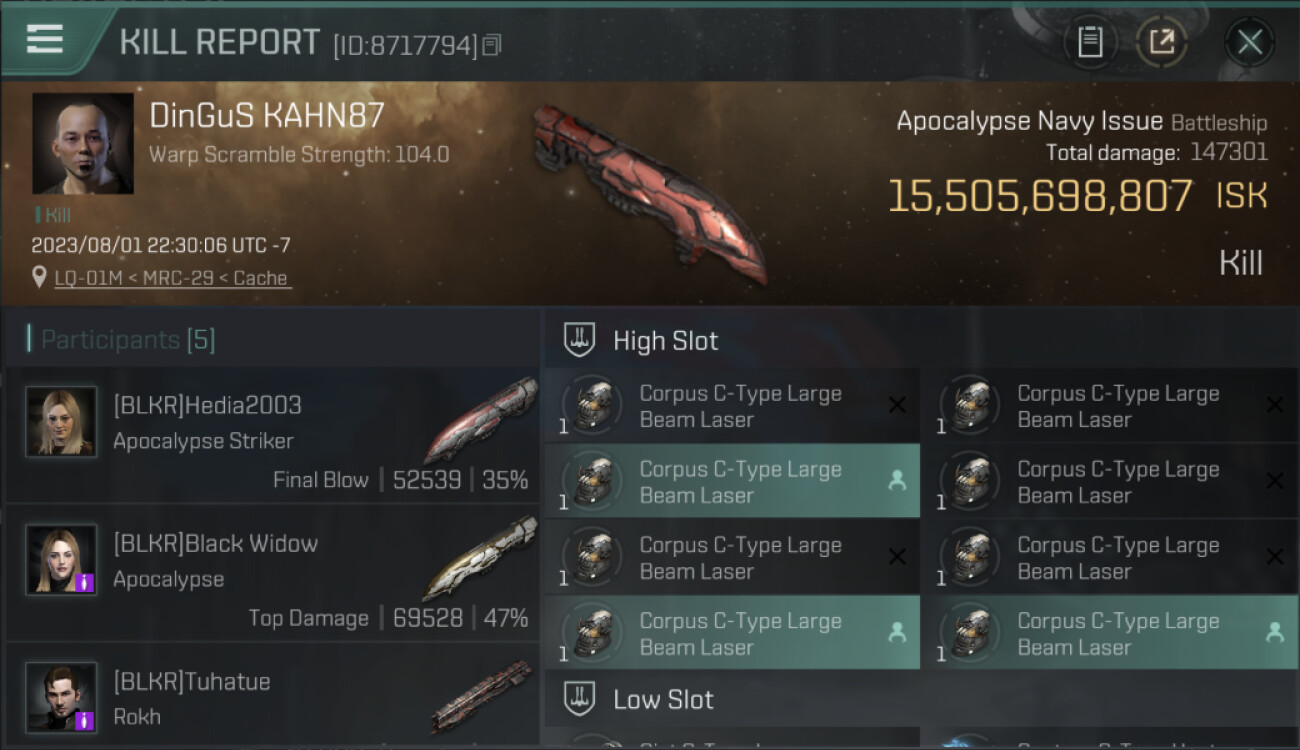Close the kill report window
Viewport: 1300px width, 750px height.
click(x=1249, y=42)
